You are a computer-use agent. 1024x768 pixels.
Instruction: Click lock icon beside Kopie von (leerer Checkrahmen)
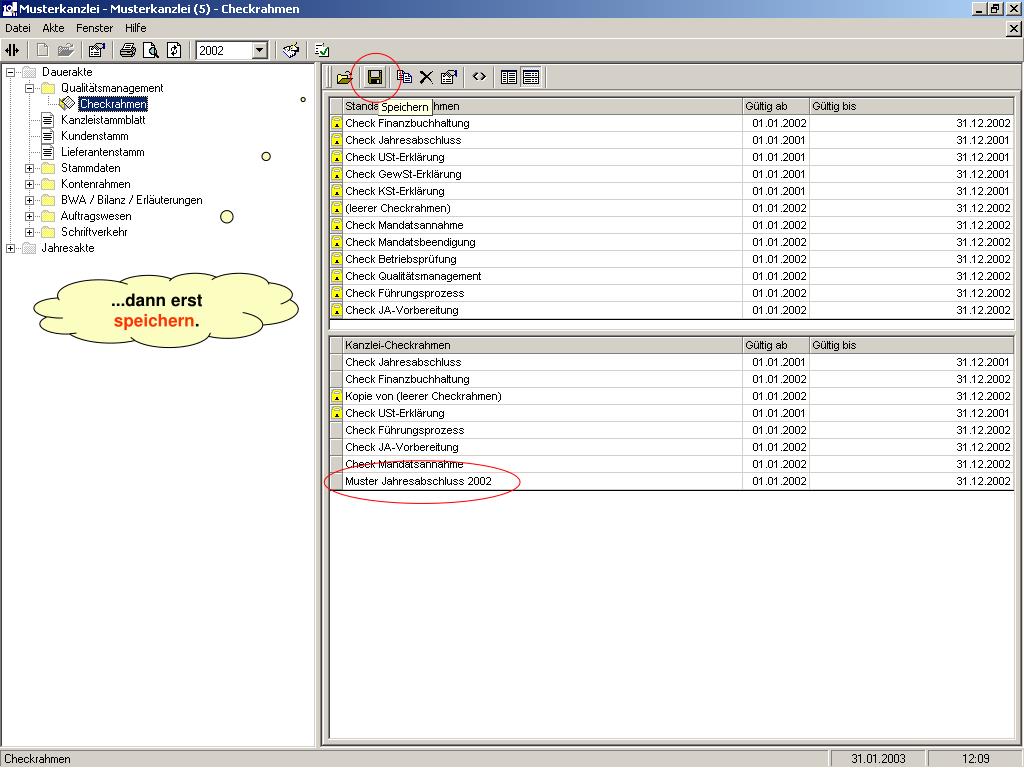336,396
